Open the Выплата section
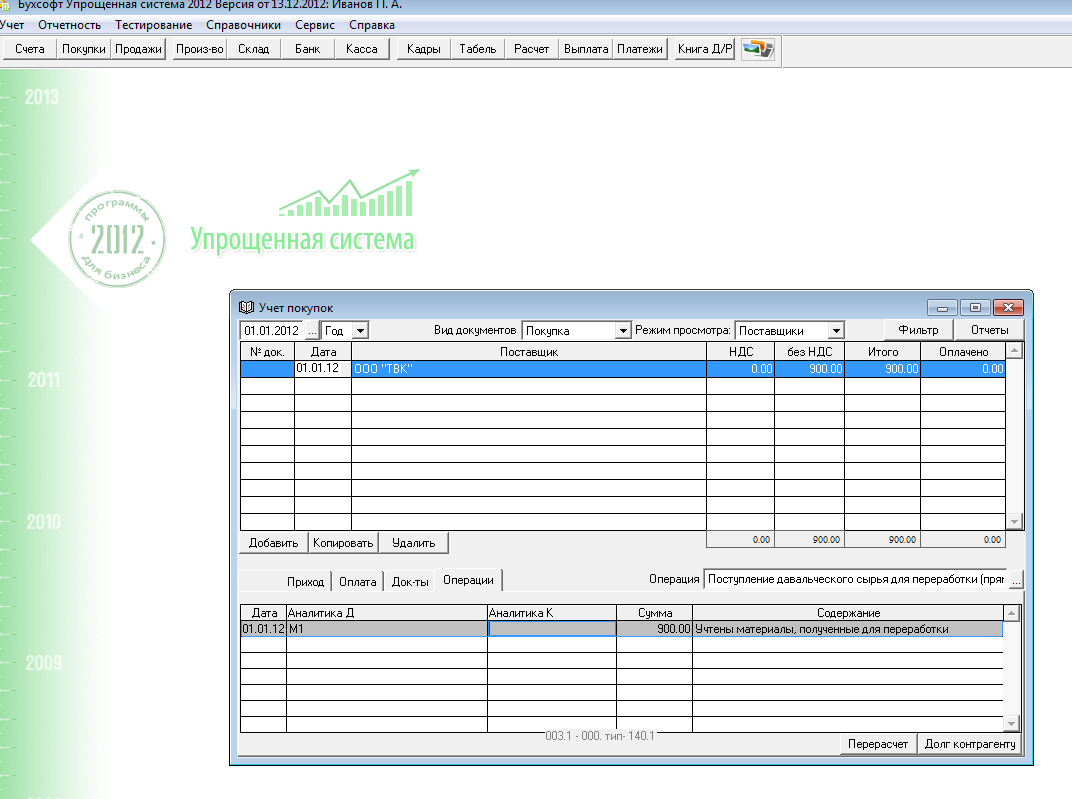Viewport: 1072px width, 799px height. coord(586,49)
